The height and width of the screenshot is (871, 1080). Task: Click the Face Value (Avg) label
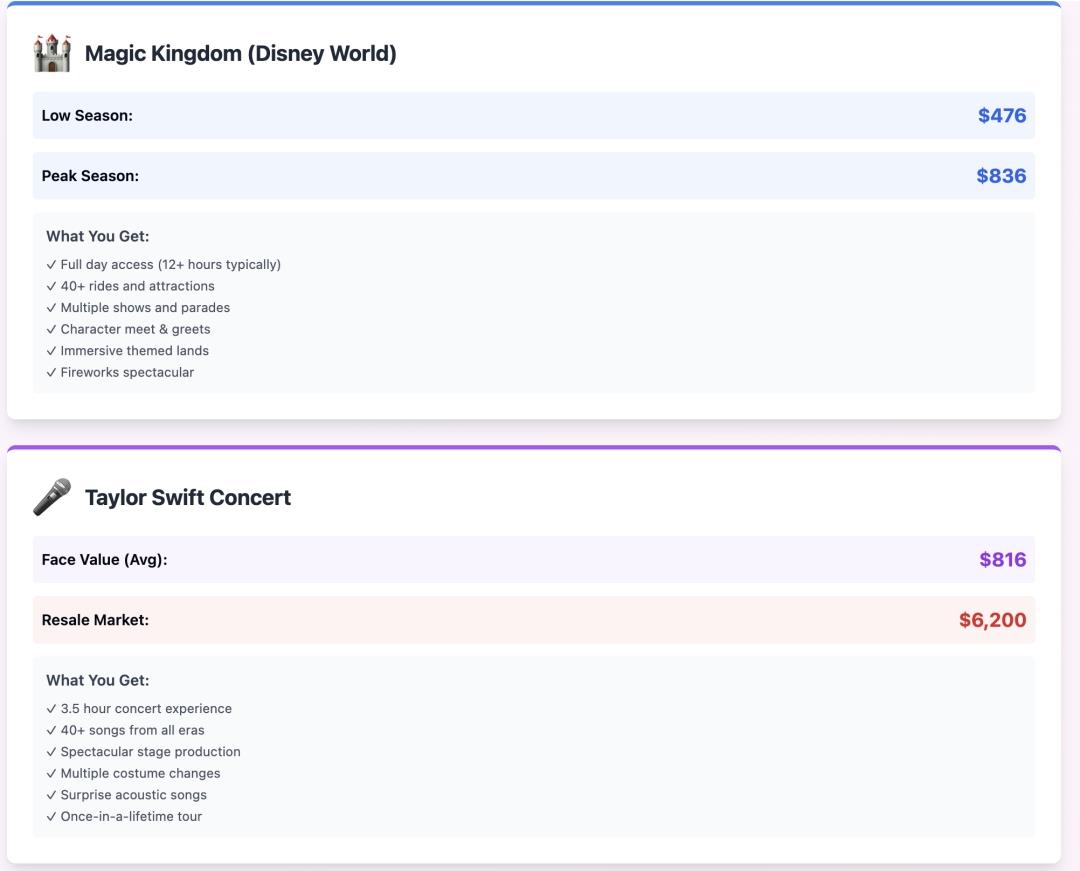tap(104, 560)
